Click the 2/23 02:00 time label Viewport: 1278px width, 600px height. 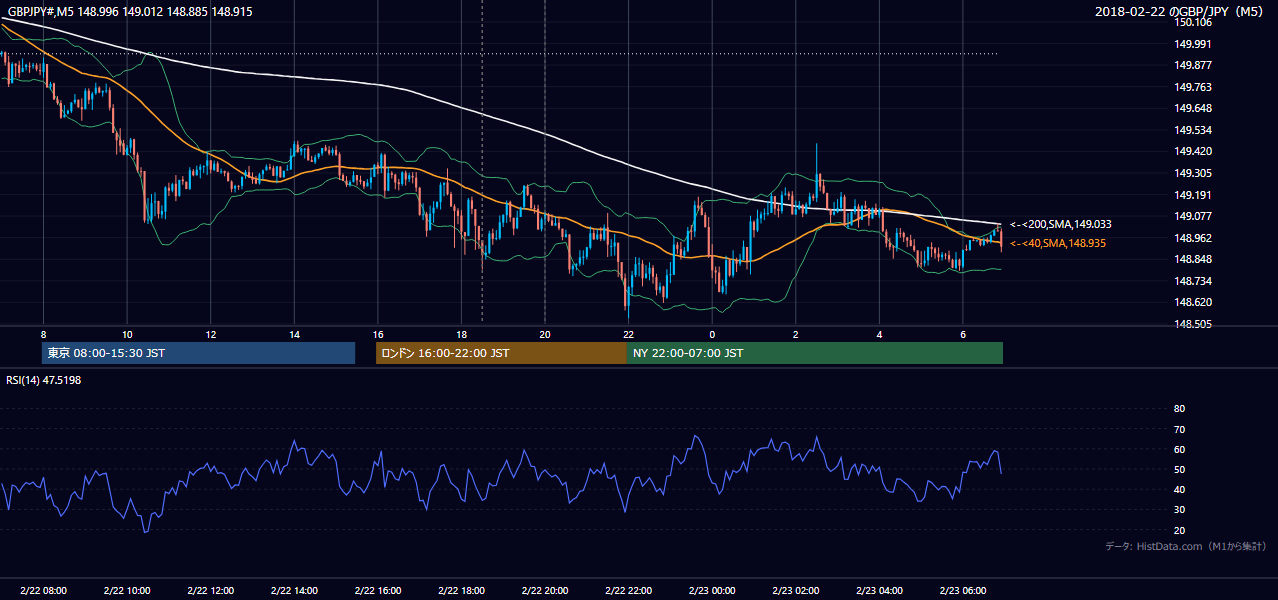(796, 591)
